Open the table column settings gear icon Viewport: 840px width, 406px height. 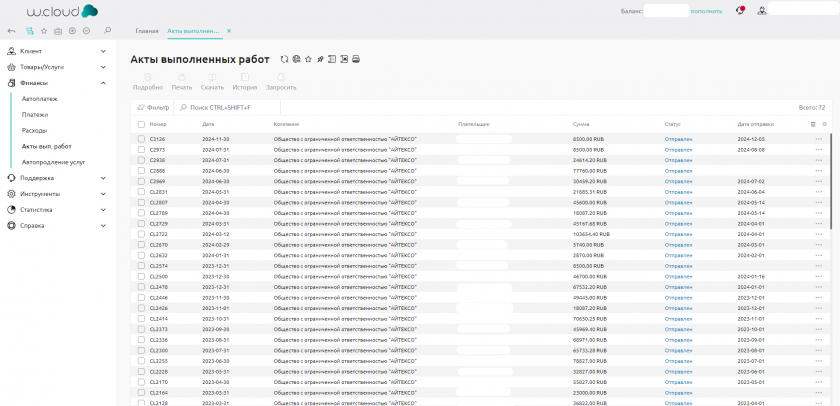[824, 124]
